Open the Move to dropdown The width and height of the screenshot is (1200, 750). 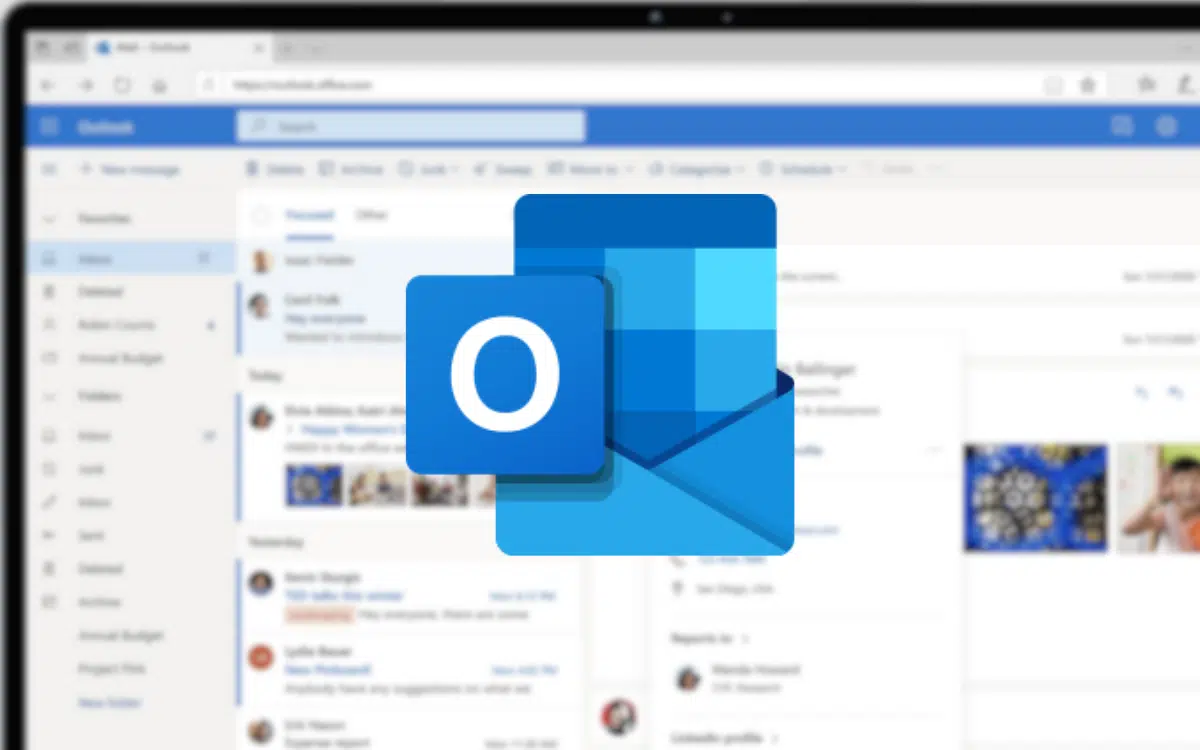coord(590,170)
